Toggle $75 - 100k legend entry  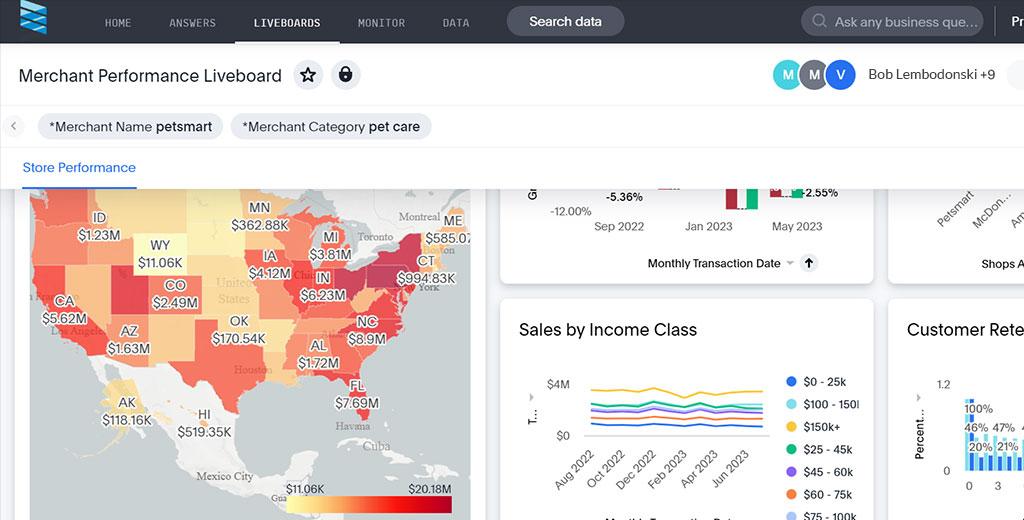tap(821, 515)
